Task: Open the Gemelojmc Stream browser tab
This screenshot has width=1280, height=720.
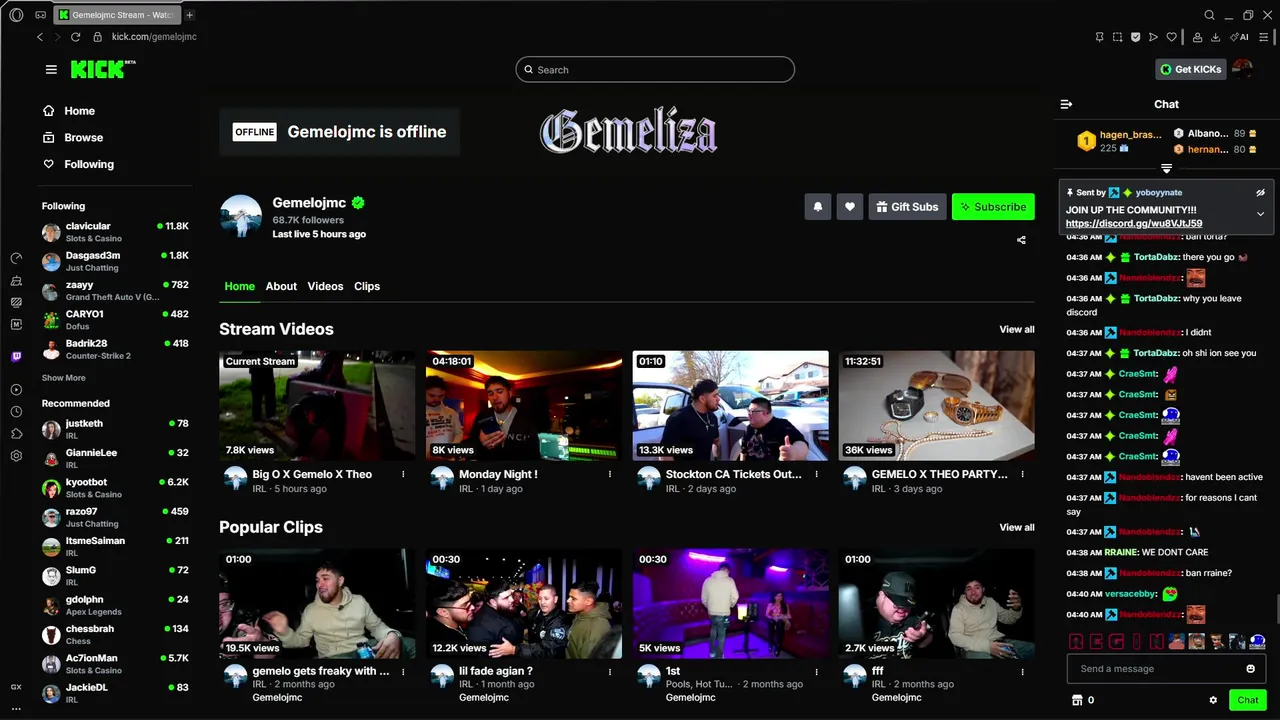Action: coord(118,15)
